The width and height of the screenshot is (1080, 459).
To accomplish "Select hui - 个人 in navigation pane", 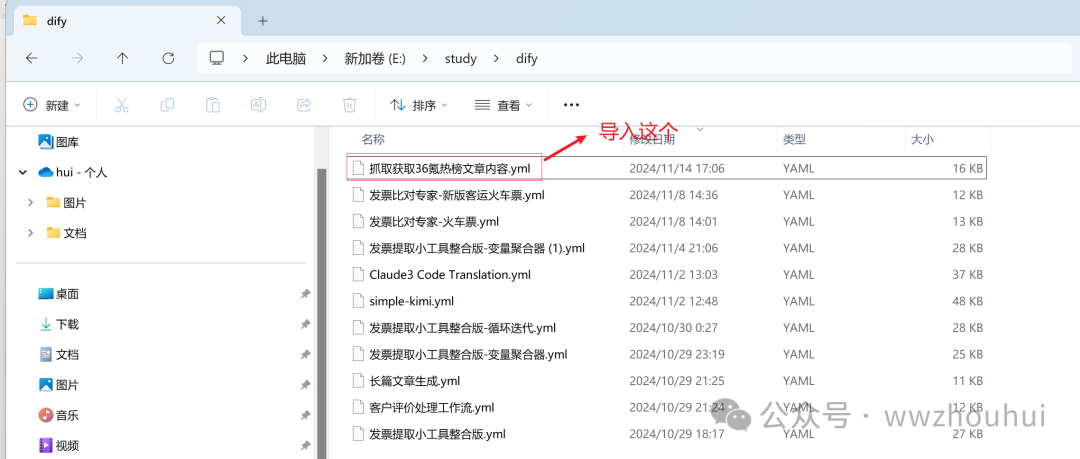I will click(72, 172).
